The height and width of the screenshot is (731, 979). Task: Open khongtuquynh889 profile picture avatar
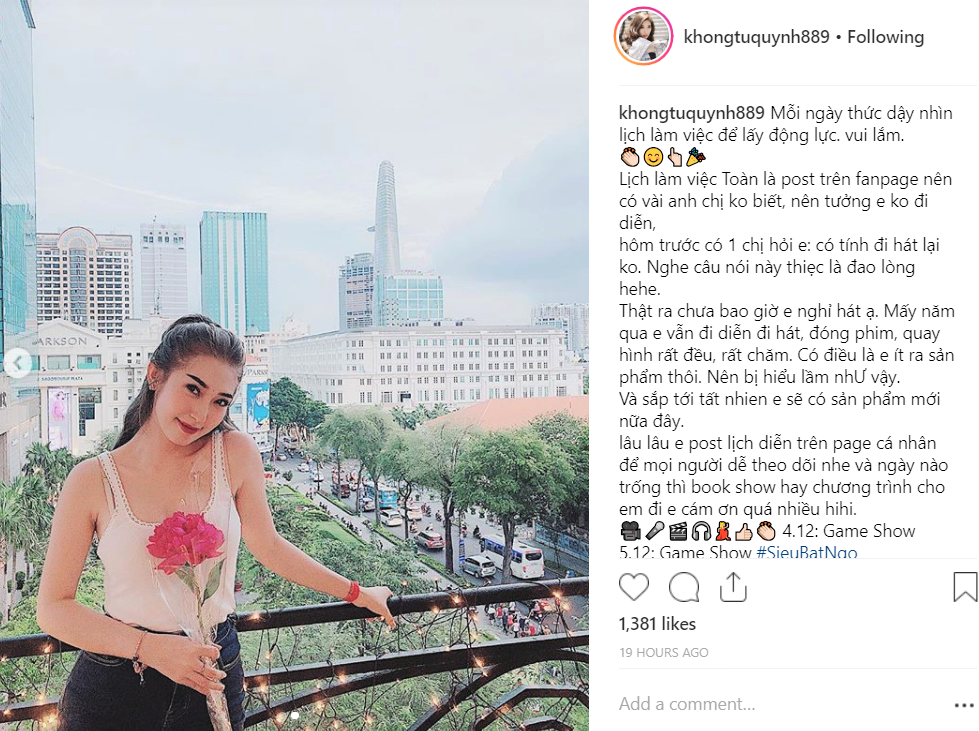pos(644,36)
